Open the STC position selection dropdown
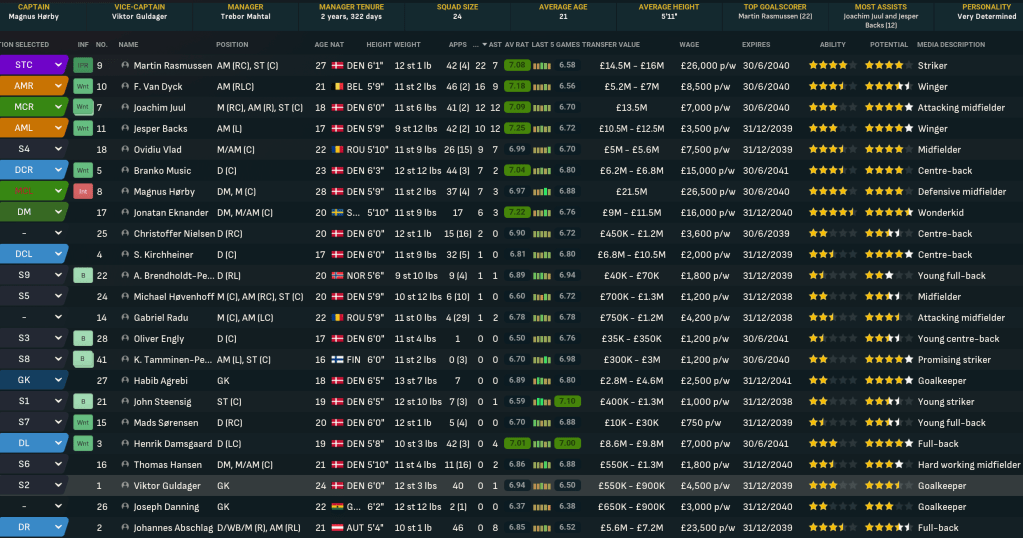This screenshot has width=1023, height=538. pyautogui.click(x=58, y=65)
